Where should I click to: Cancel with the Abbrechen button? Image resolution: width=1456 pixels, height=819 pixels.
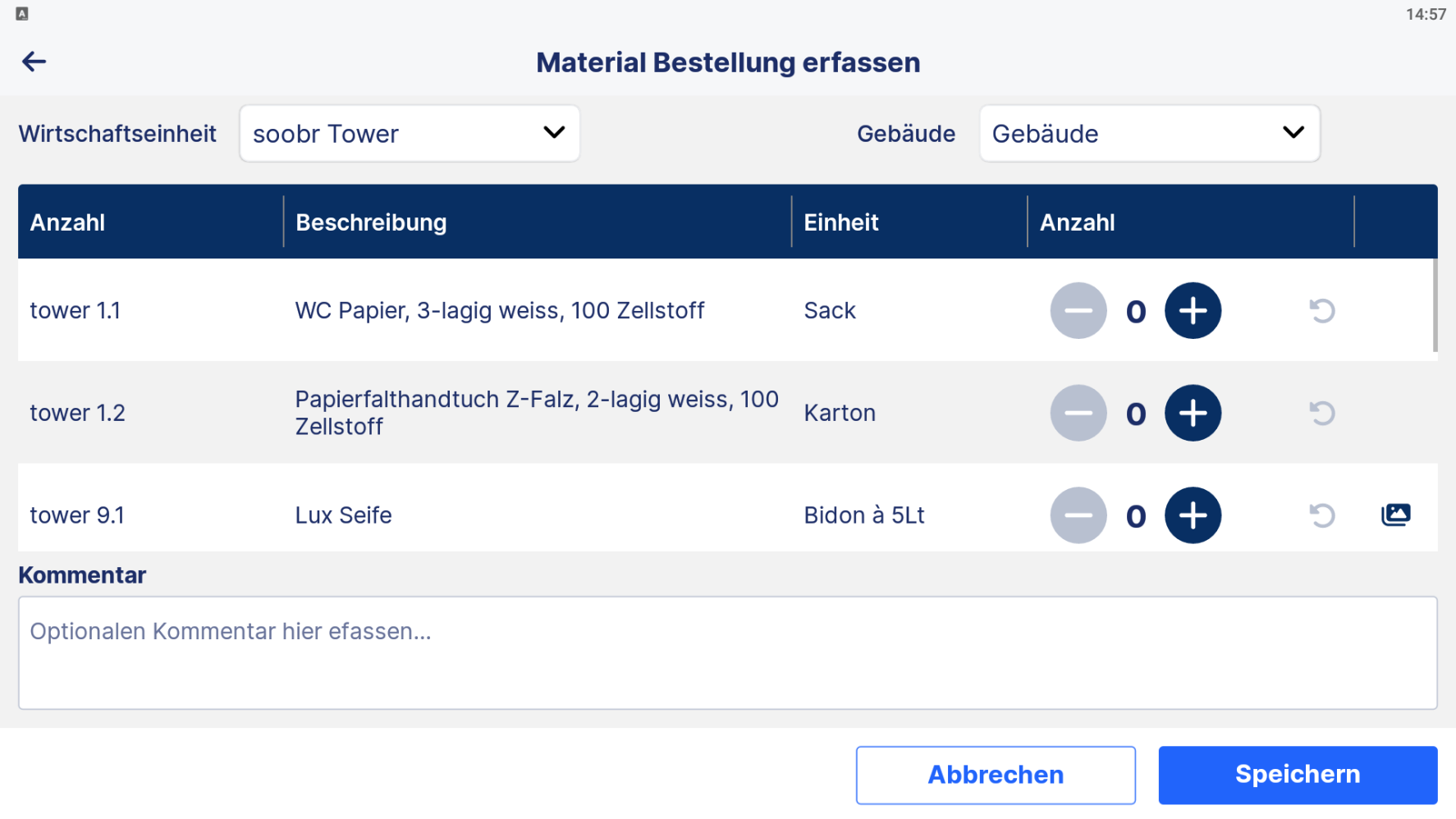[996, 775]
